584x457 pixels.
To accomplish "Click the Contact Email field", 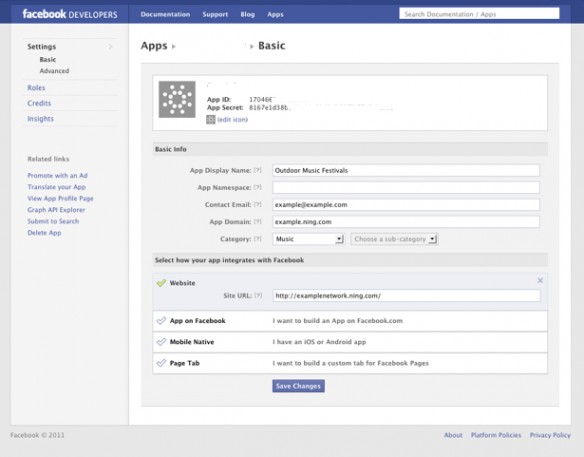I will coord(406,204).
